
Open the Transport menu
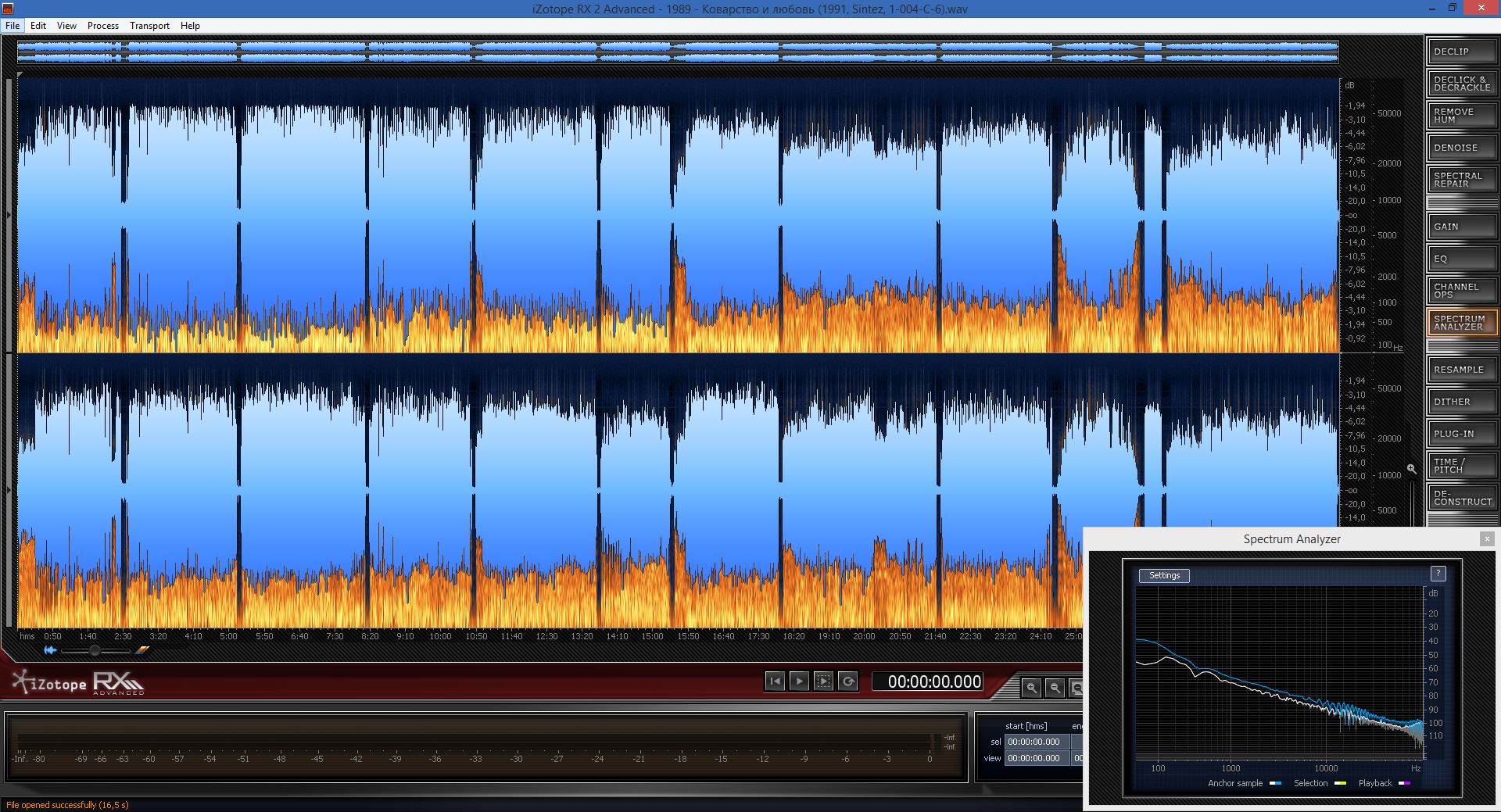(149, 26)
